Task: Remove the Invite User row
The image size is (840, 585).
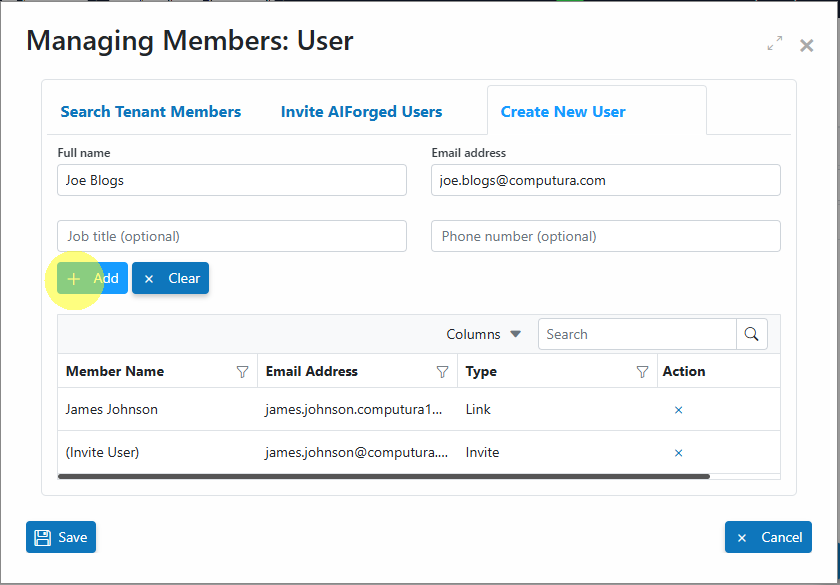Action: pyautogui.click(x=678, y=453)
